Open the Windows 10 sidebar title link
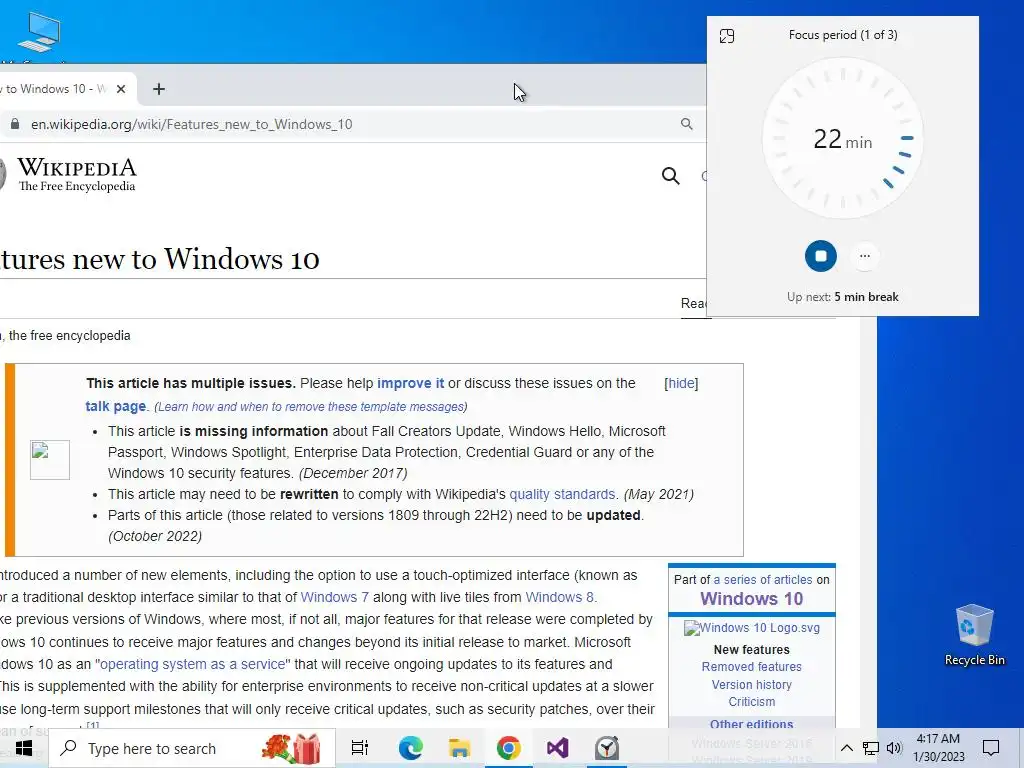This screenshot has width=1024, height=768. [752, 599]
